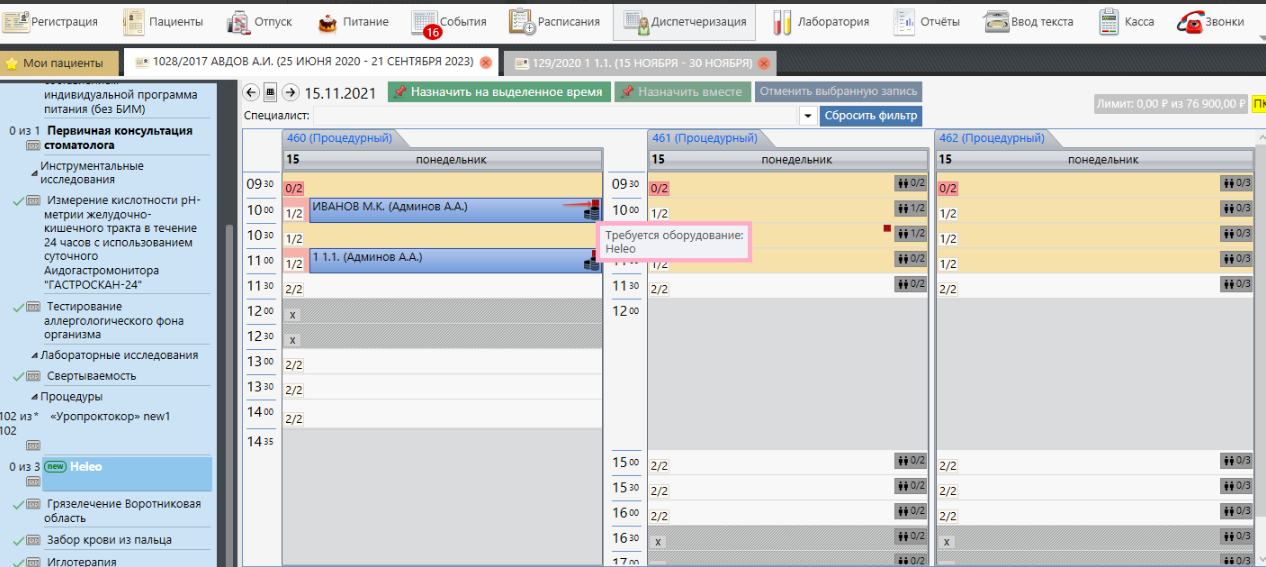
Task: Click coins icon on 1 1.1. appointment
Action: (x=591, y=262)
